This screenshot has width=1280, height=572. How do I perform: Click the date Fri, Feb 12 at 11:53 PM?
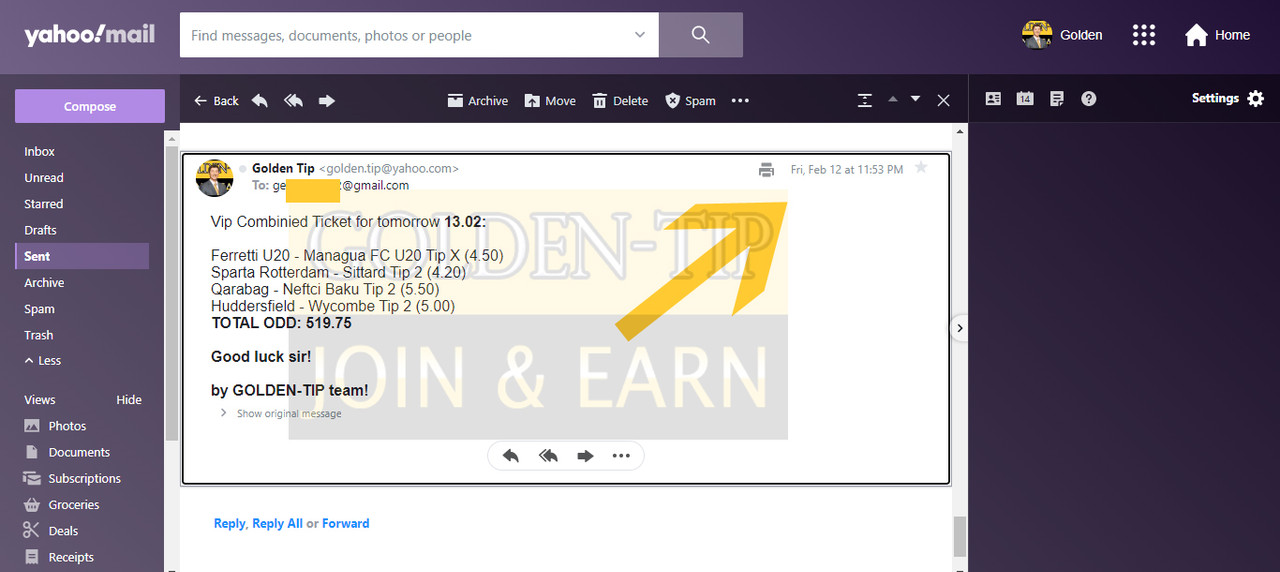tap(847, 170)
